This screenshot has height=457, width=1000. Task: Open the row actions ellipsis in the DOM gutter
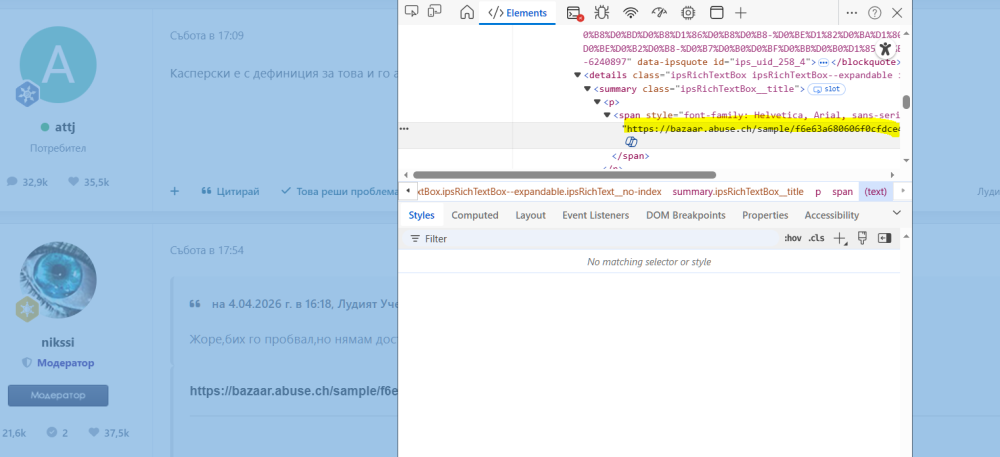404,129
